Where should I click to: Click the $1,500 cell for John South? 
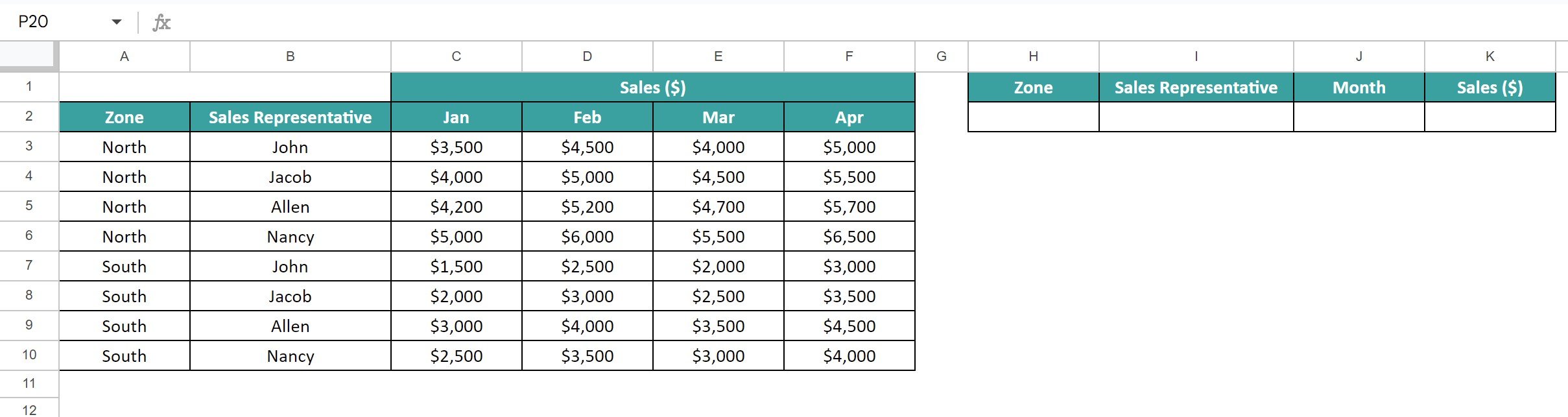[x=457, y=266]
